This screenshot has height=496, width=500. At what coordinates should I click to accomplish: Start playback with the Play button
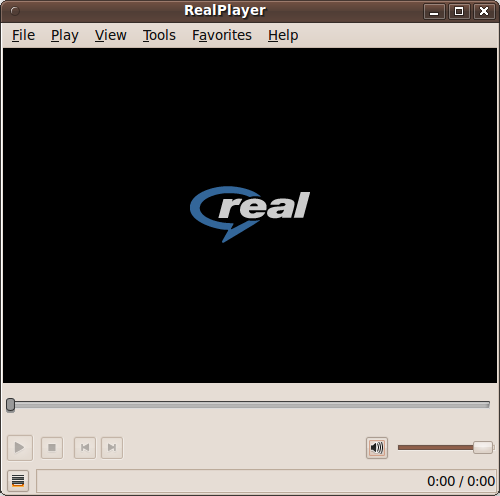20,447
